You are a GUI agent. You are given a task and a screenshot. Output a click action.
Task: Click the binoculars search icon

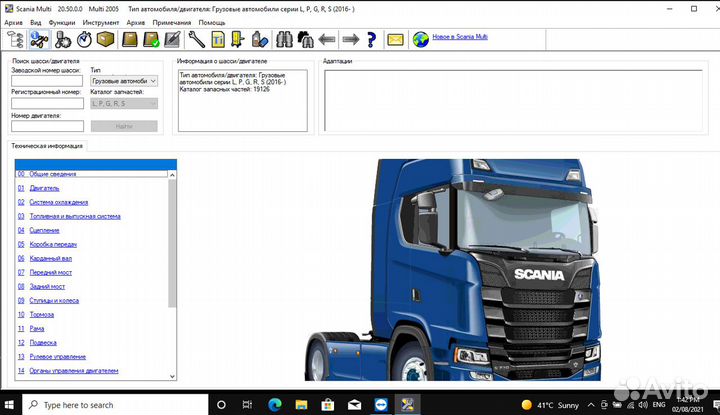(x=284, y=40)
